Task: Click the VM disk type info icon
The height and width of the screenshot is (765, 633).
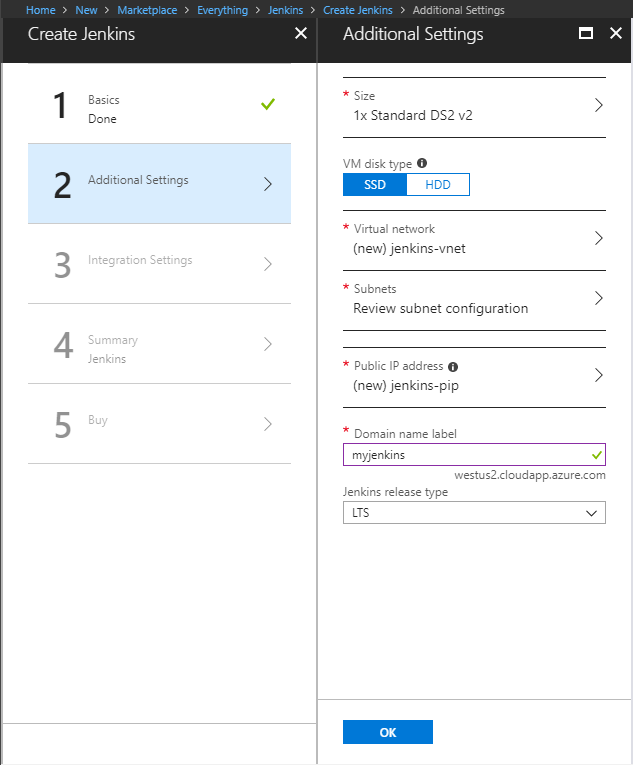Action: coord(422,163)
